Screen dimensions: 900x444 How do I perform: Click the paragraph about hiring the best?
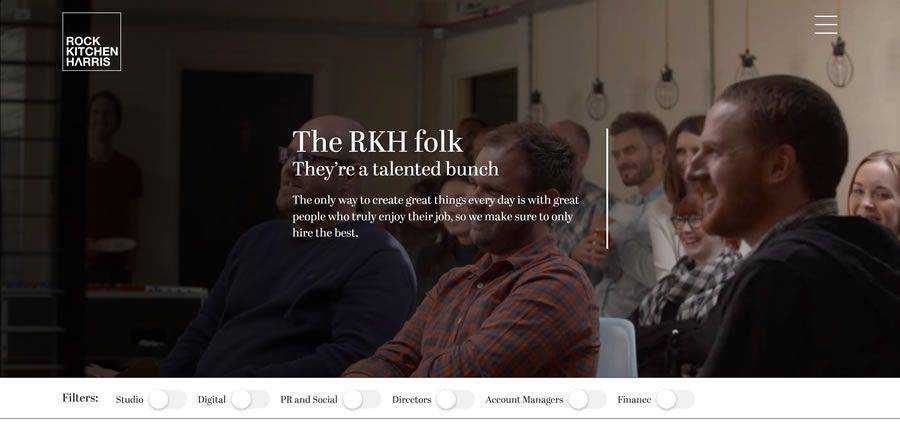pos(436,216)
